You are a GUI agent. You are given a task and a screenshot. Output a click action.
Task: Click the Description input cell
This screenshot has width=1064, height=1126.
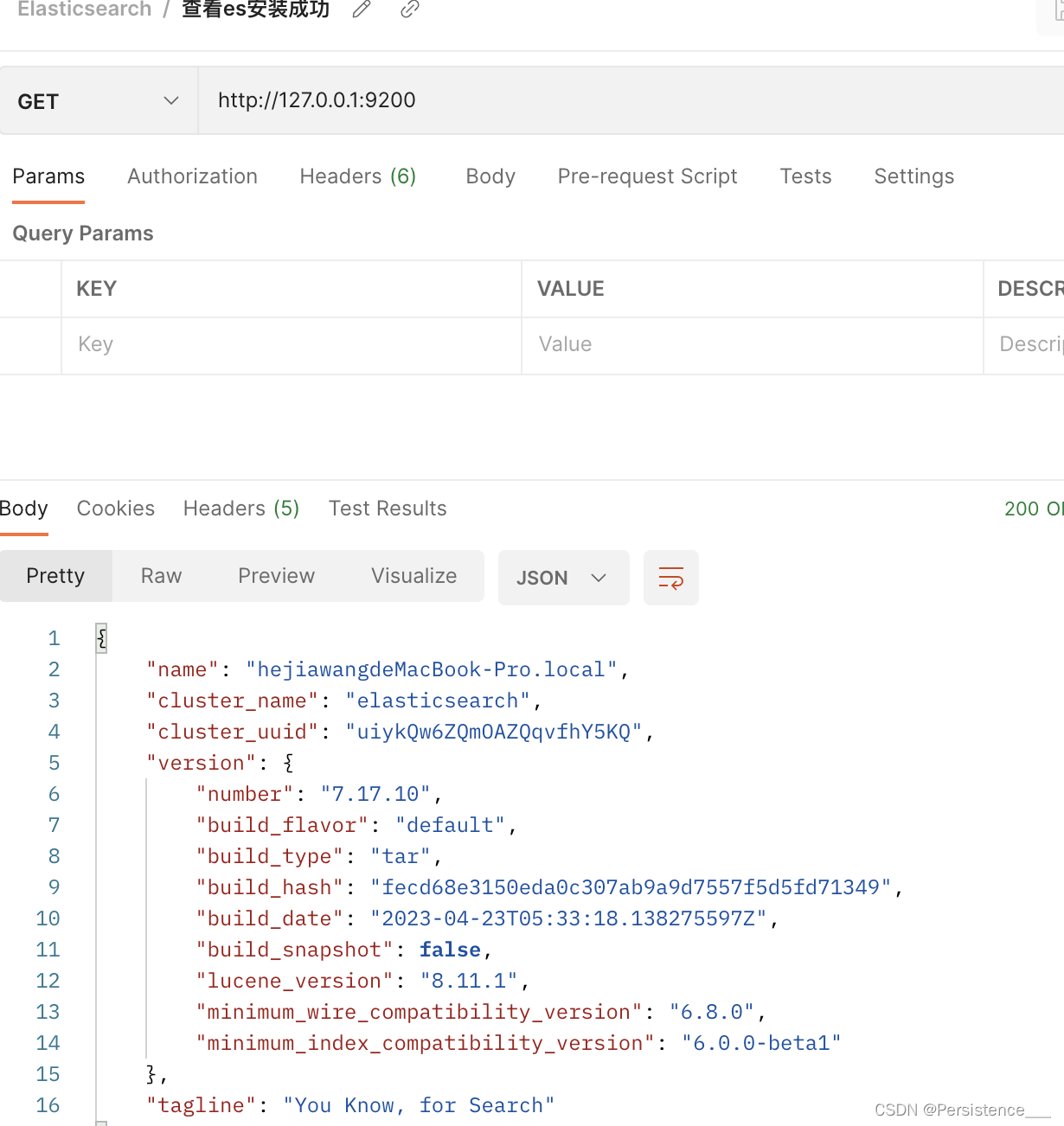pyautogui.click(x=1024, y=344)
